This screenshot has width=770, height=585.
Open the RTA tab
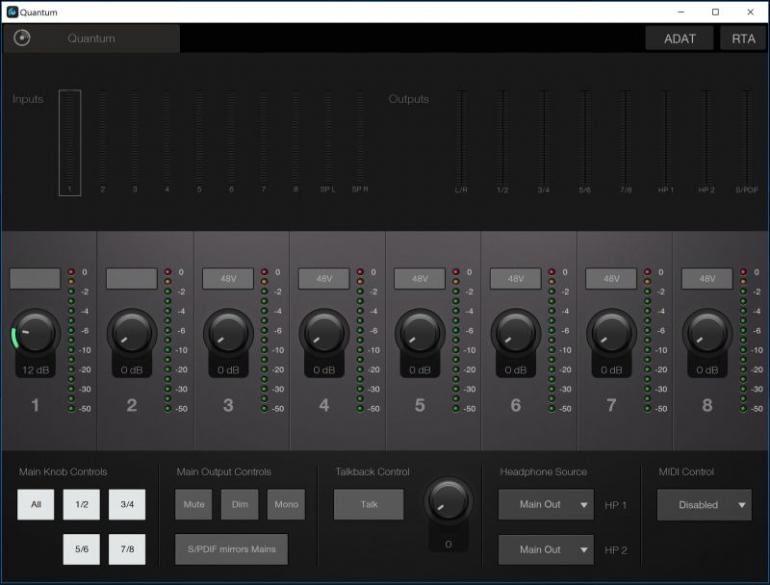[743, 38]
